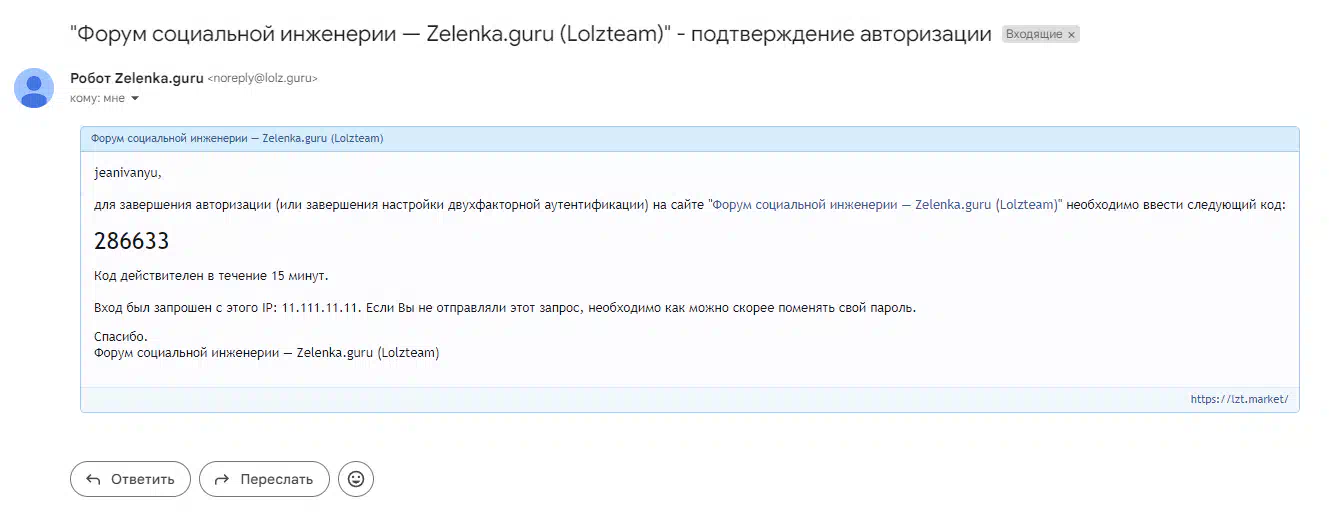The height and width of the screenshot is (529, 1337).
Task: Click the forum signature below Спасибо
Action: coord(266,353)
